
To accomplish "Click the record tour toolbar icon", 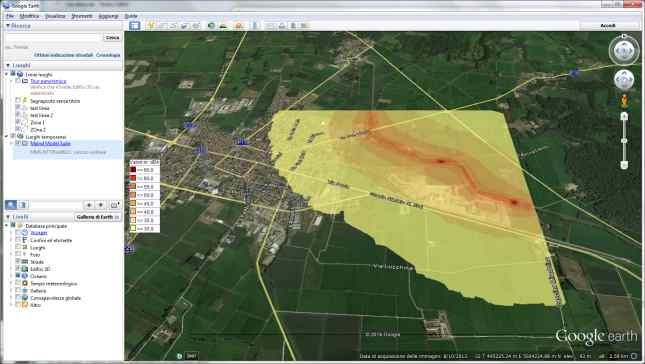I will [195, 26].
